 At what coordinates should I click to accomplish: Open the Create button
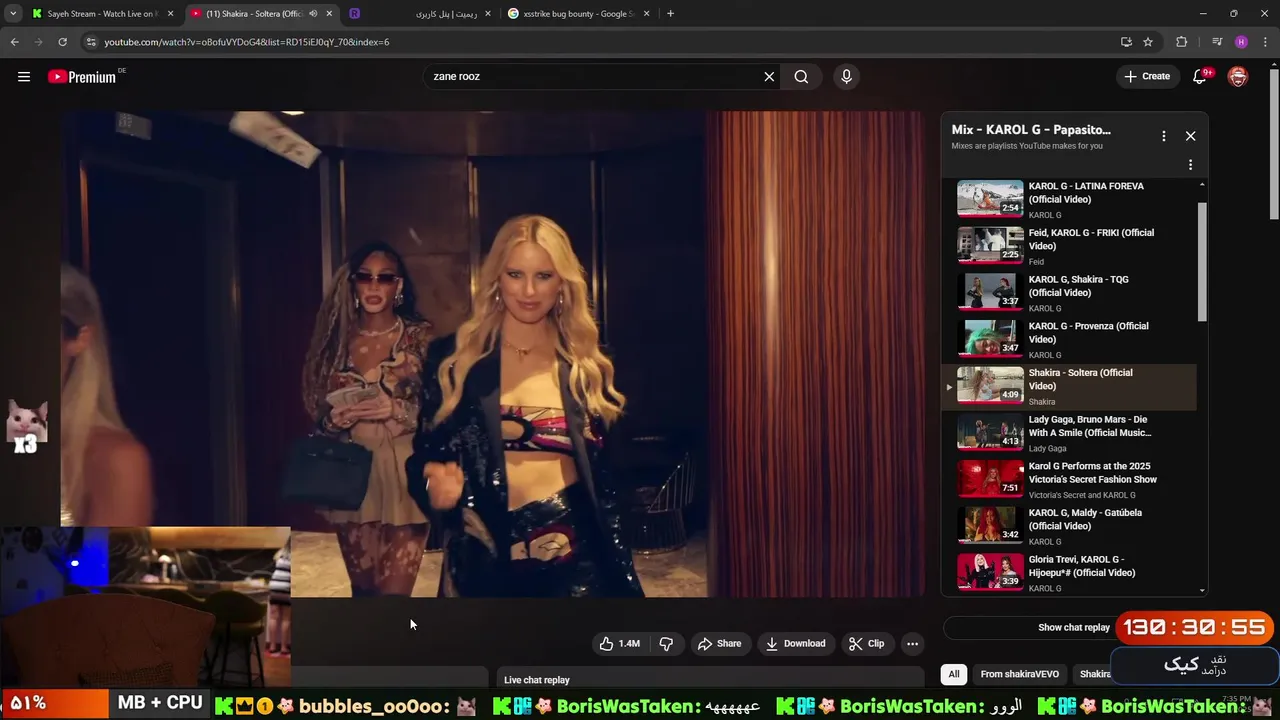click(1147, 76)
